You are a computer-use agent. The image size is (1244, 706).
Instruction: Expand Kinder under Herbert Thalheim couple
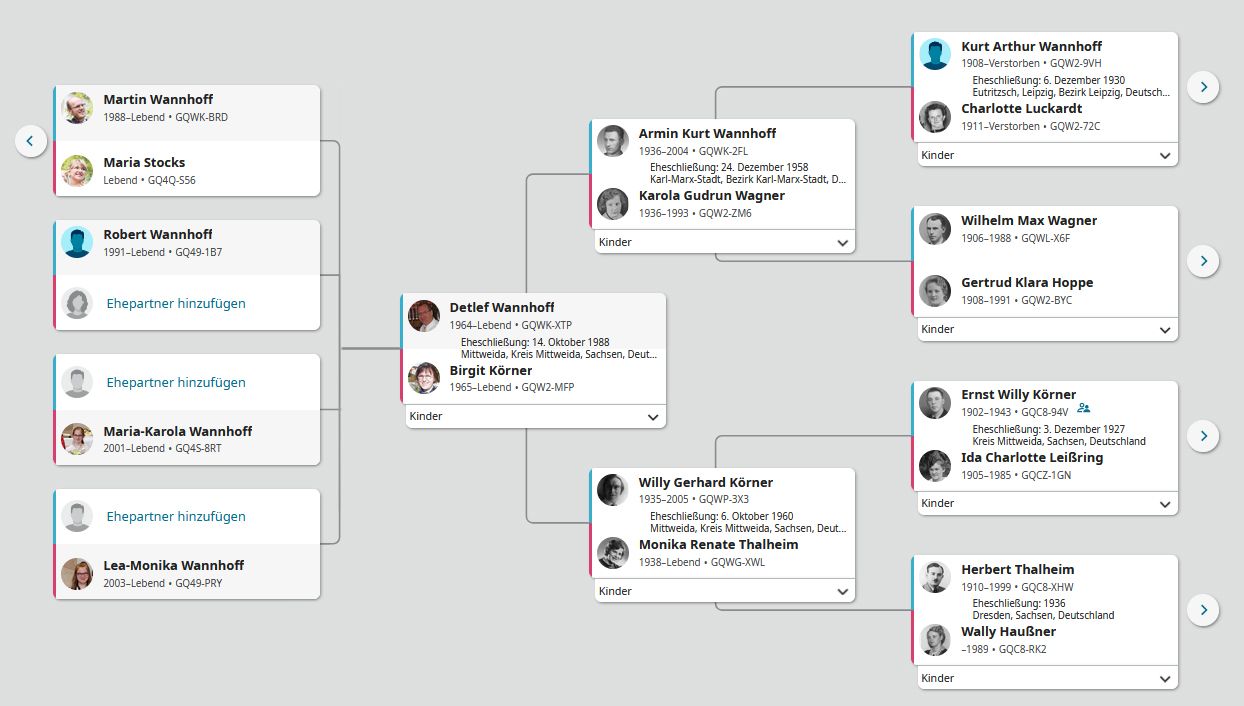1047,678
